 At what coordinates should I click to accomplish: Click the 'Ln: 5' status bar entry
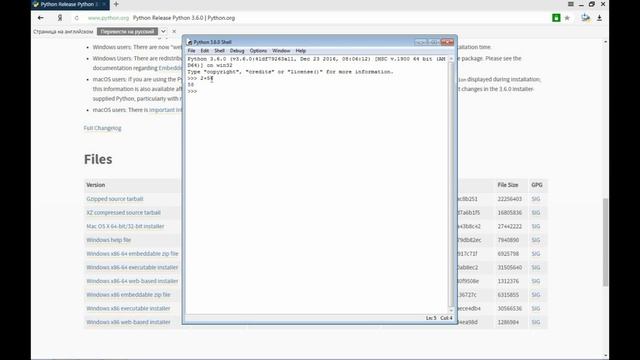[x=431, y=318]
